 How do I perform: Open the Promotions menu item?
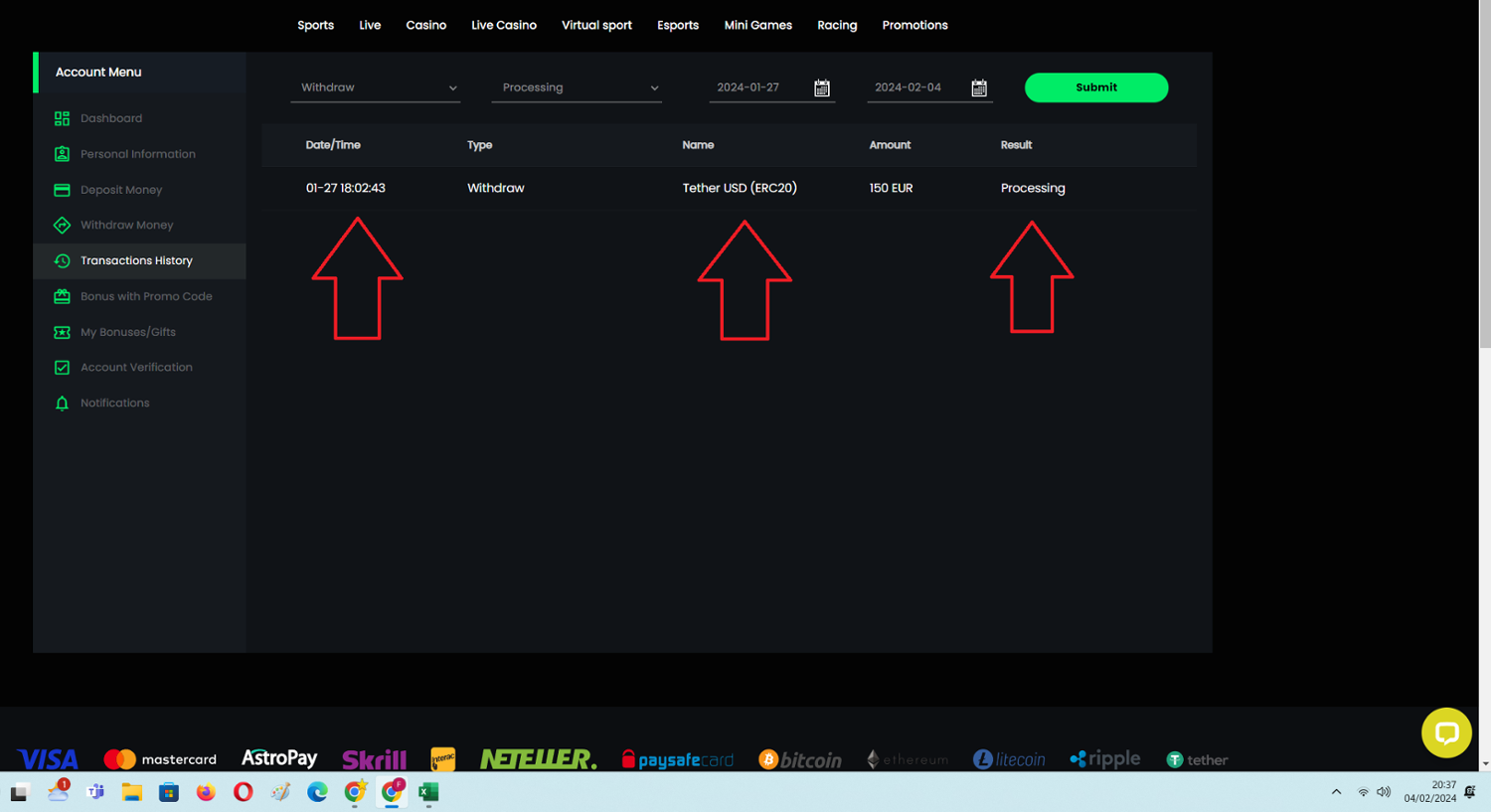(914, 25)
